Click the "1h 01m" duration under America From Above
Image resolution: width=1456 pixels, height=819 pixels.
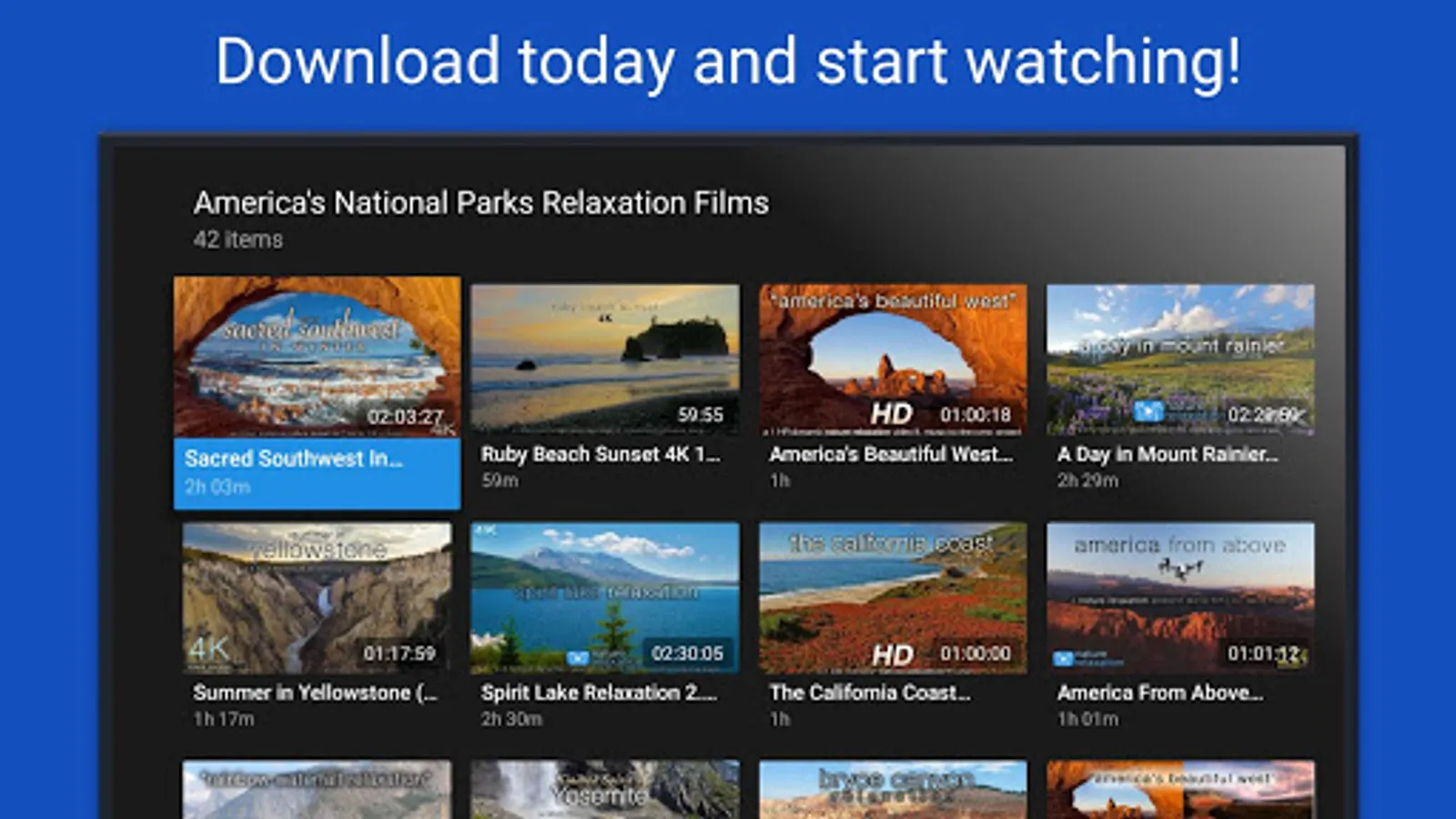[x=1087, y=719]
